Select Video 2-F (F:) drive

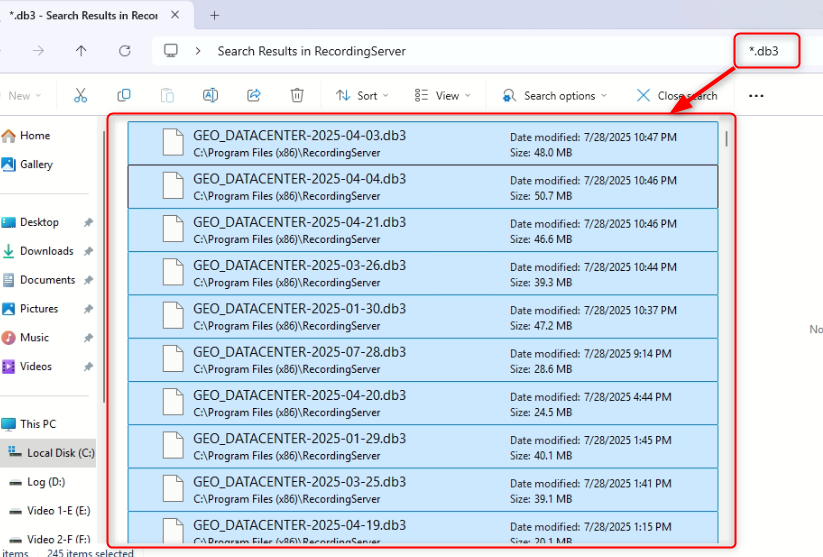50,539
